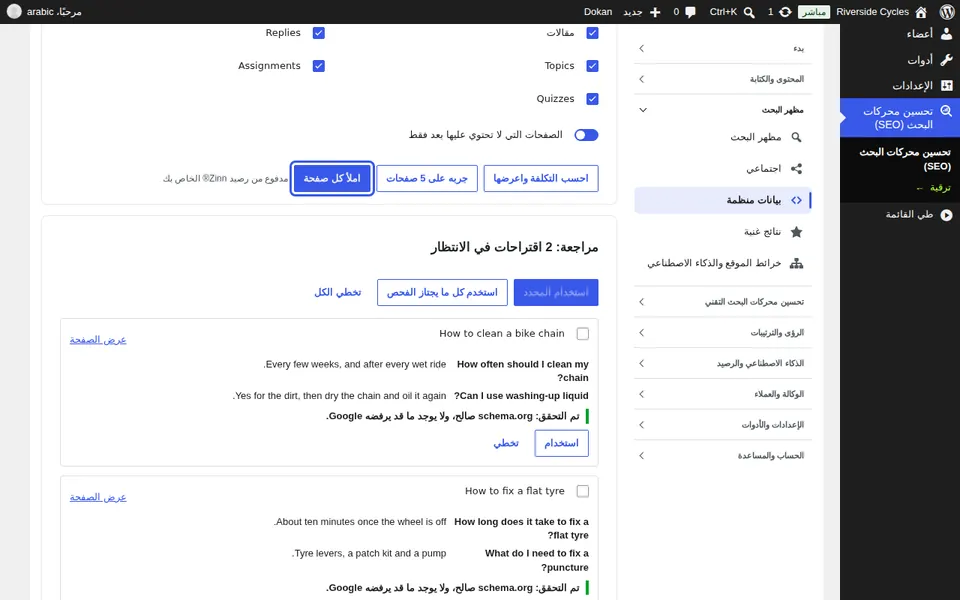Click the تخطي الكل link
Screen dimensions: 960x600
coord(337,293)
